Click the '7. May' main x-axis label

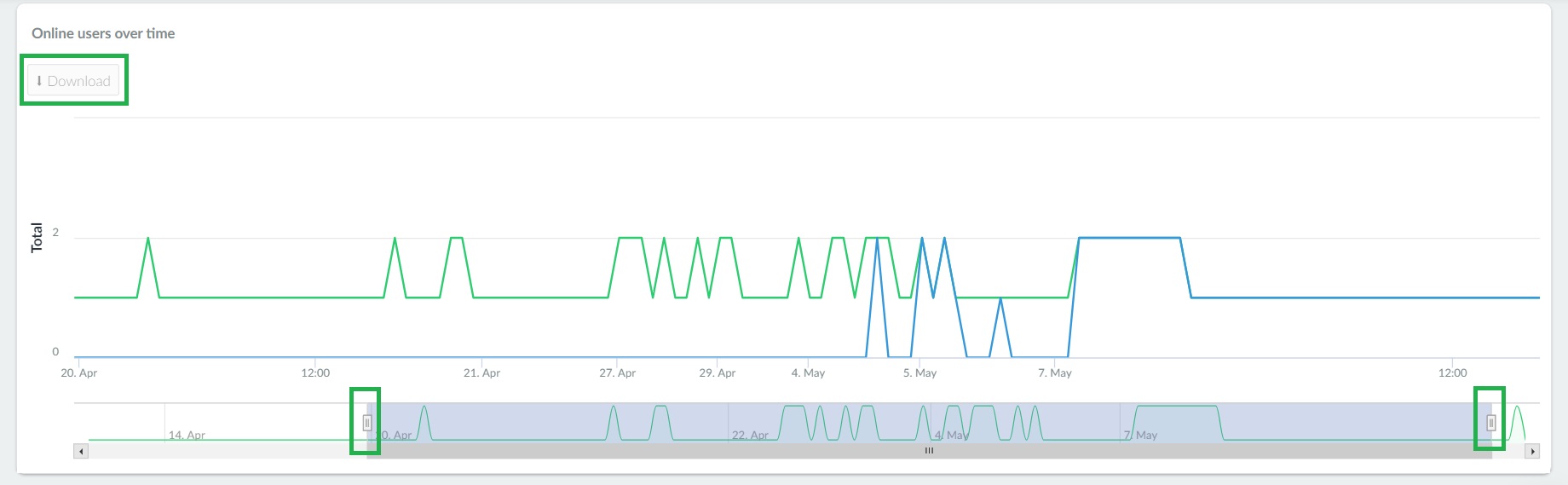click(x=1055, y=372)
